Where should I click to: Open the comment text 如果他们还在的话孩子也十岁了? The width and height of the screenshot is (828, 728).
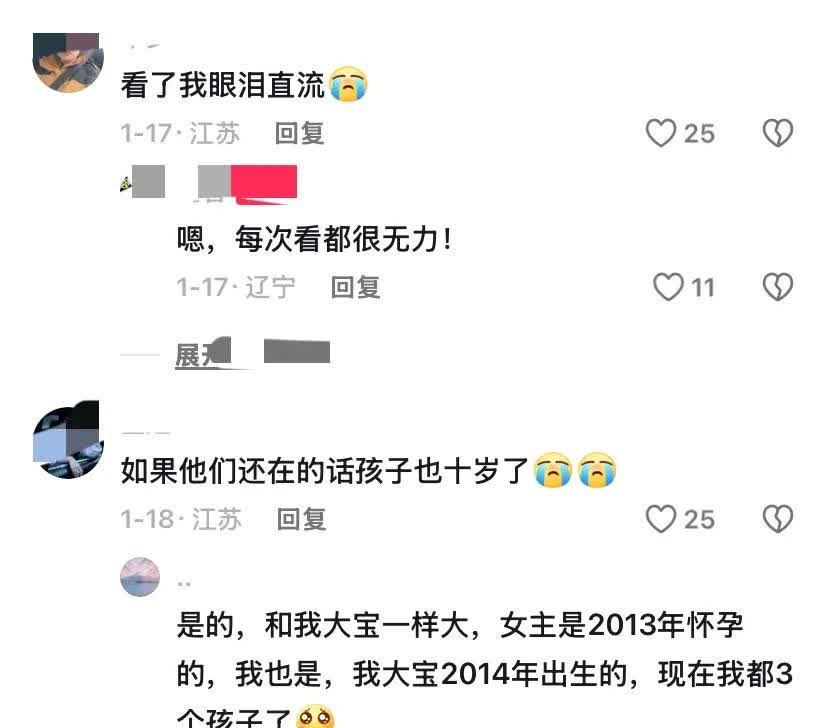324,470
